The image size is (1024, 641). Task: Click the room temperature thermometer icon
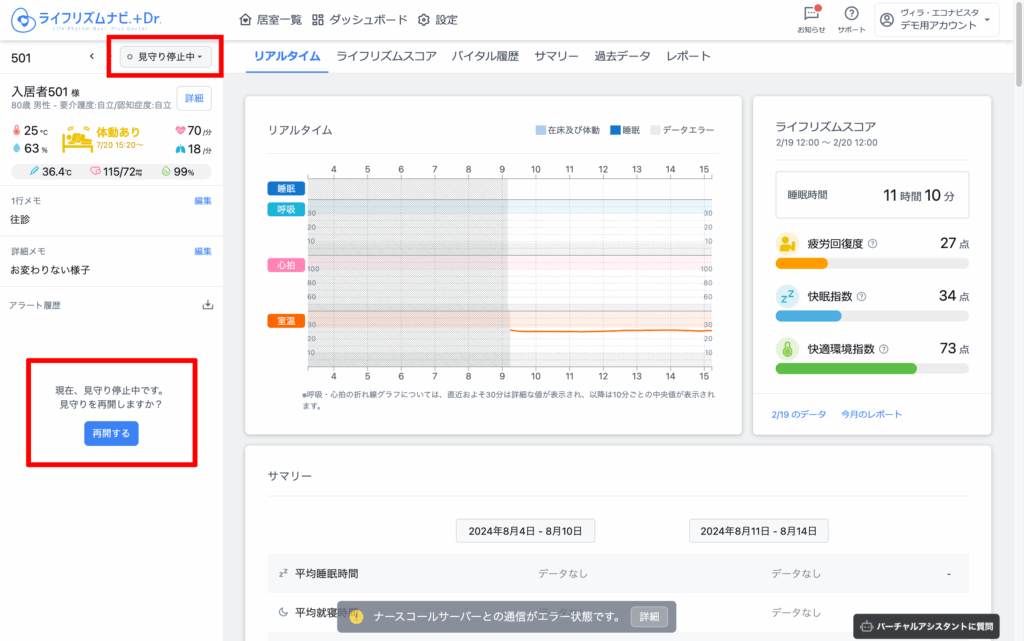(x=16, y=131)
